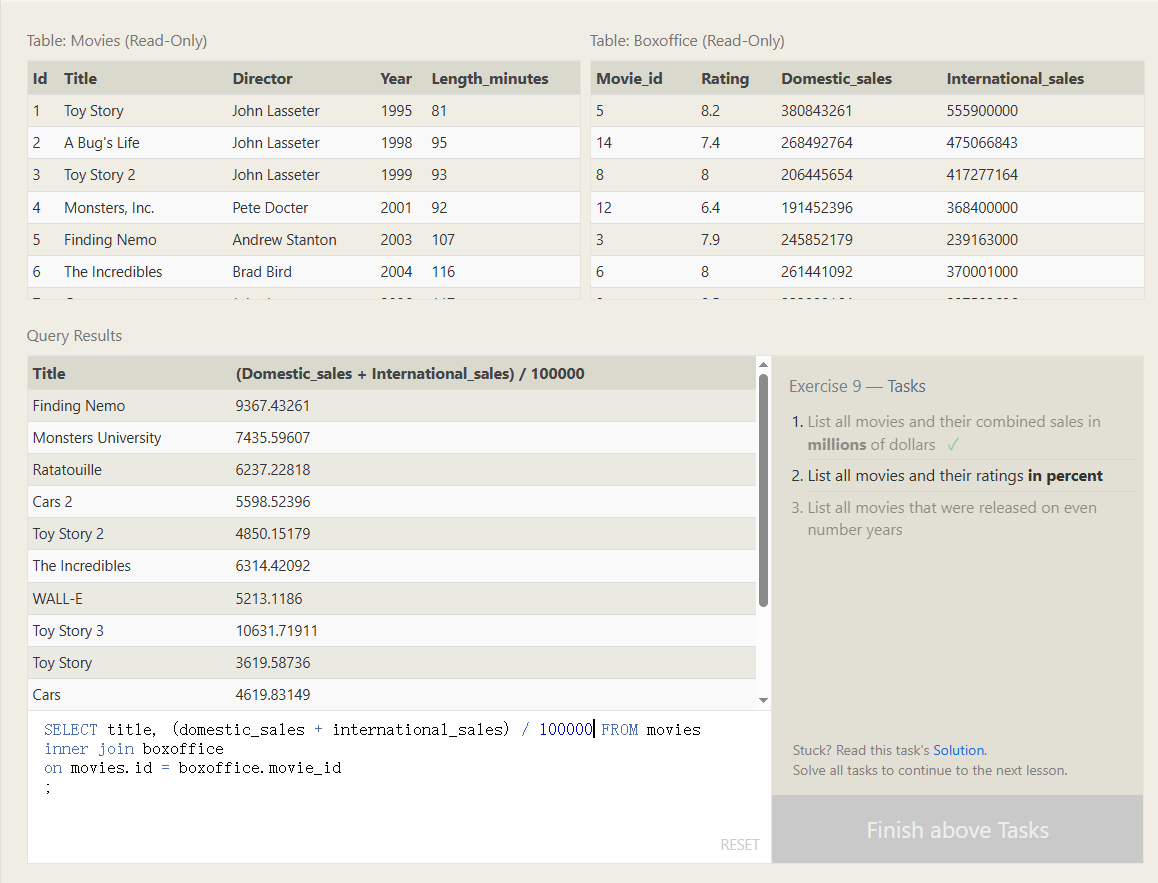This screenshot has width=1158, height=883.
Task: Click Toy Story 3 in Query Results
Action: pos(68,631)
